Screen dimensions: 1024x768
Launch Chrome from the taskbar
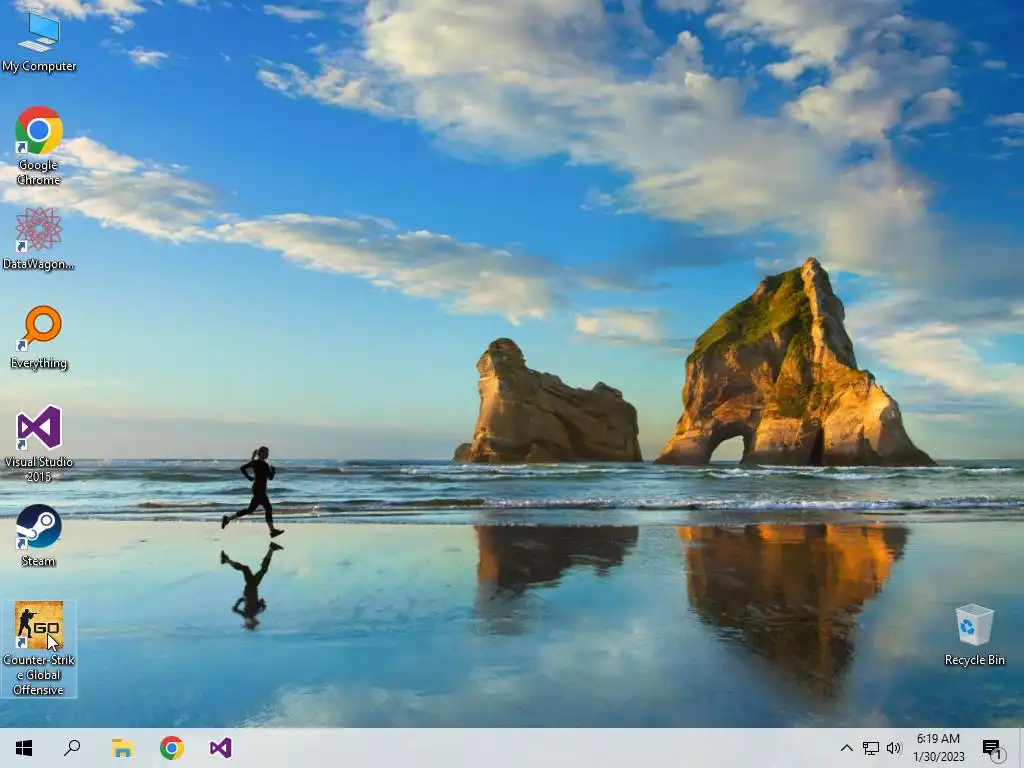pyautogui.click(x=172, y=748)
